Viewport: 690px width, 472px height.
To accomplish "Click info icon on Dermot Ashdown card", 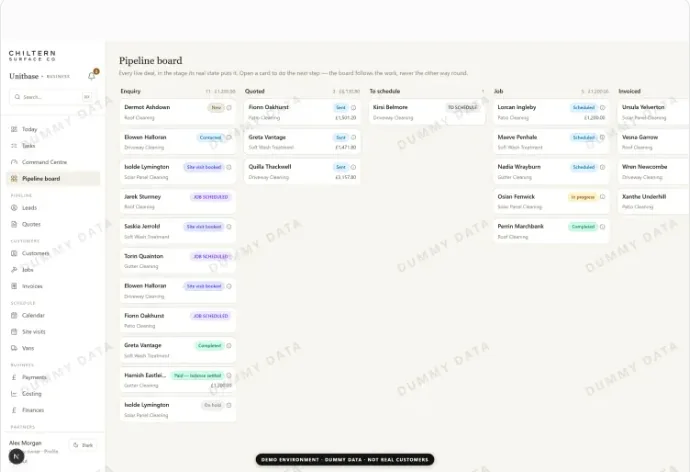I will pyautogui.click(x=229, y=107).
